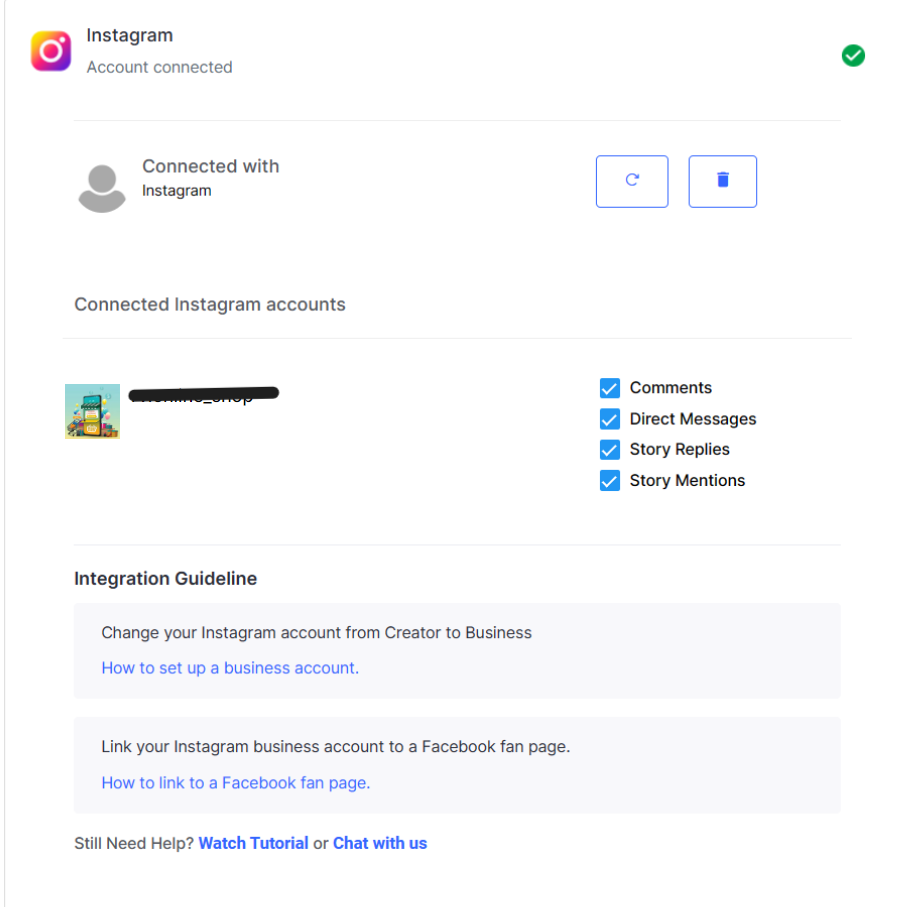Open How to set up a business account link
This screenshot has height=907, width=907.
230,668
